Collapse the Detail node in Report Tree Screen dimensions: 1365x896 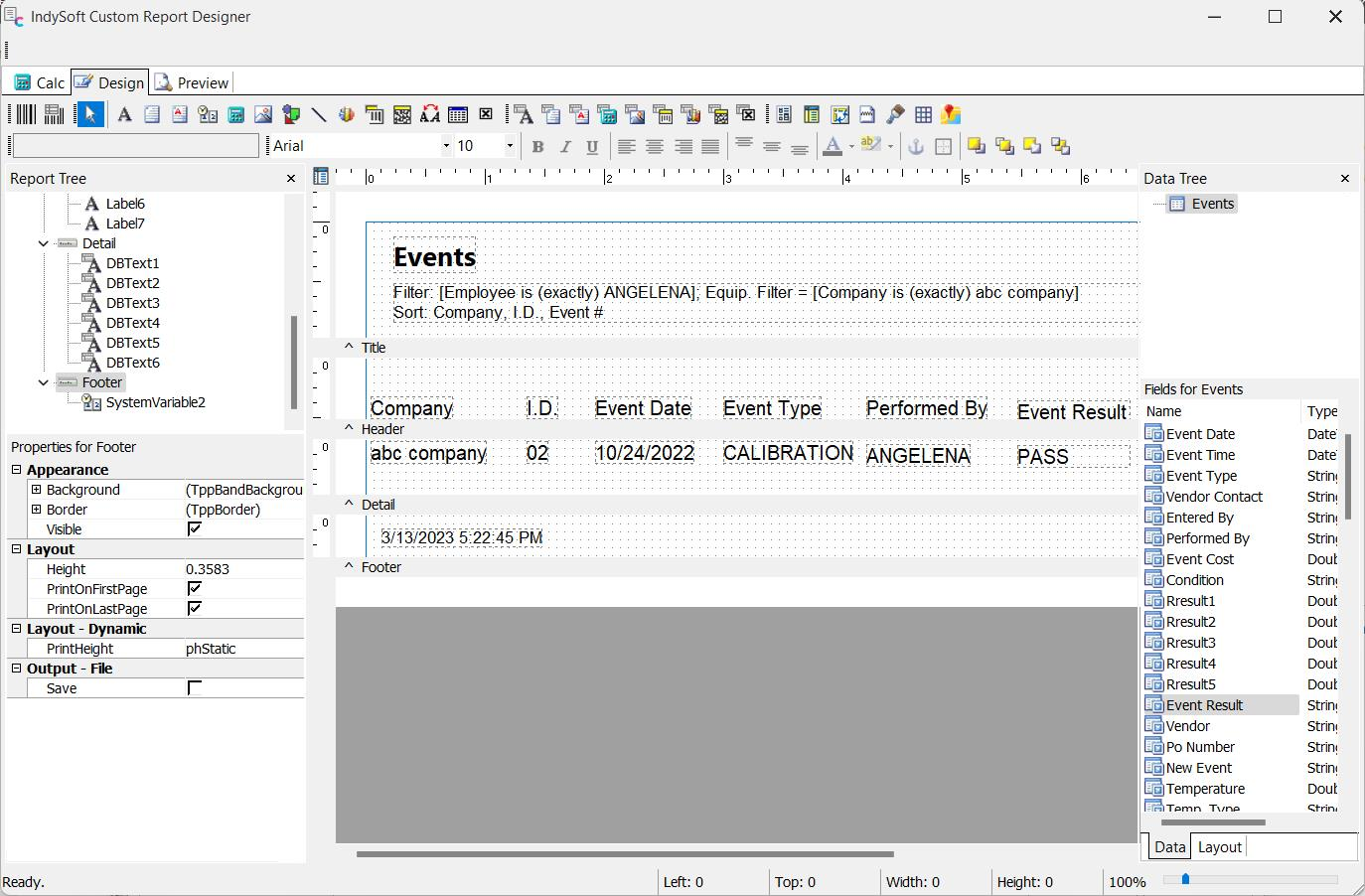pos(44,243)
